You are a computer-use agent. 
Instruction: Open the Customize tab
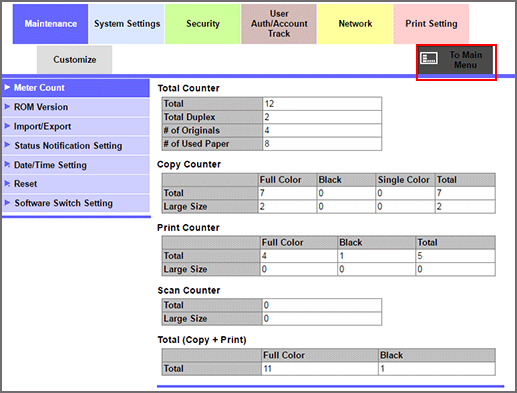75,60
